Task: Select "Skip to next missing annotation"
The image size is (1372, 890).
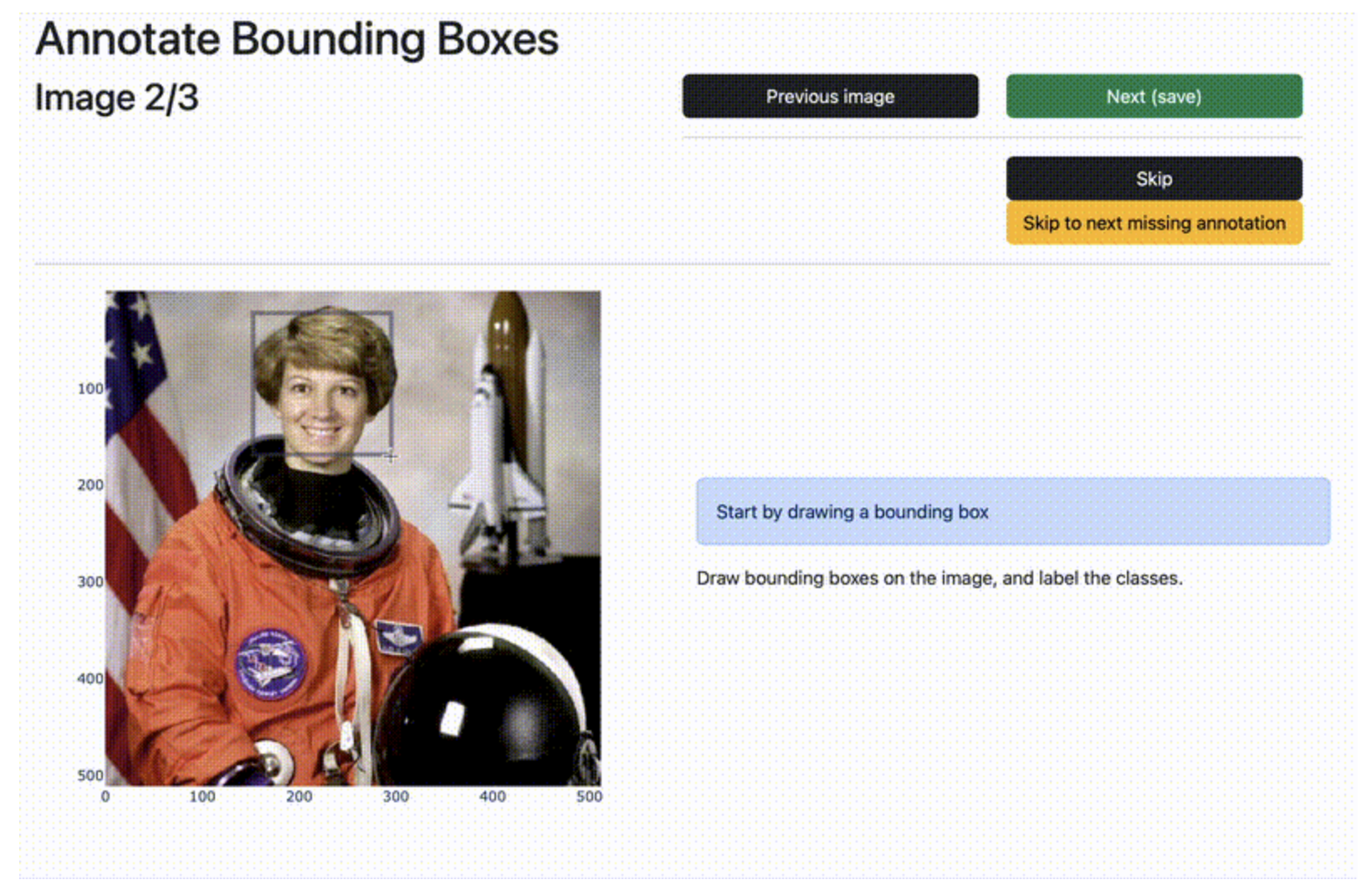Action: [1153, 223]
